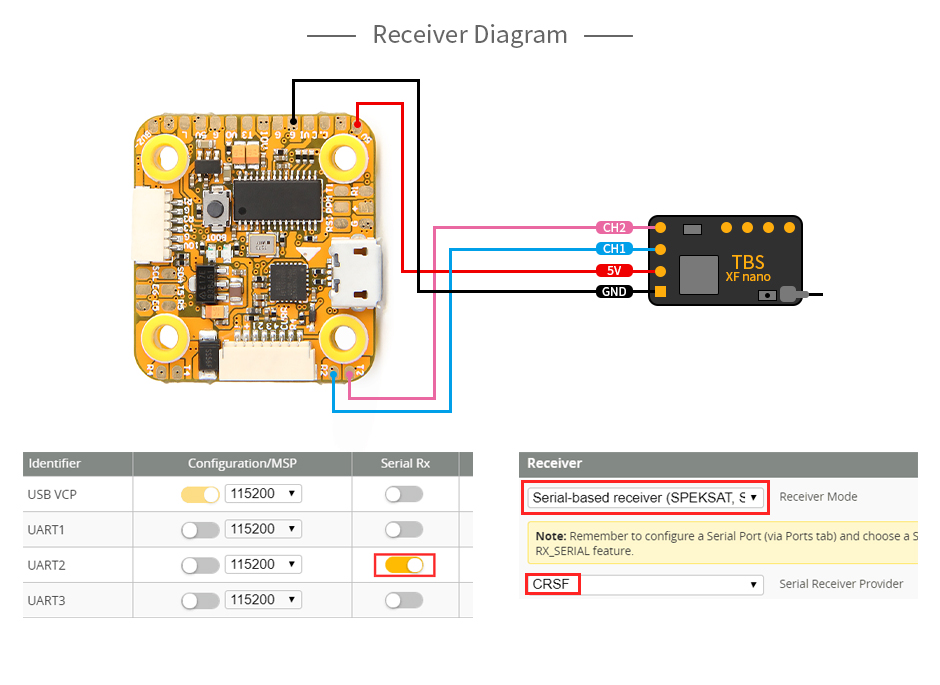
Task: Click the micro USB port on flight controller
Action: (355, 274)
